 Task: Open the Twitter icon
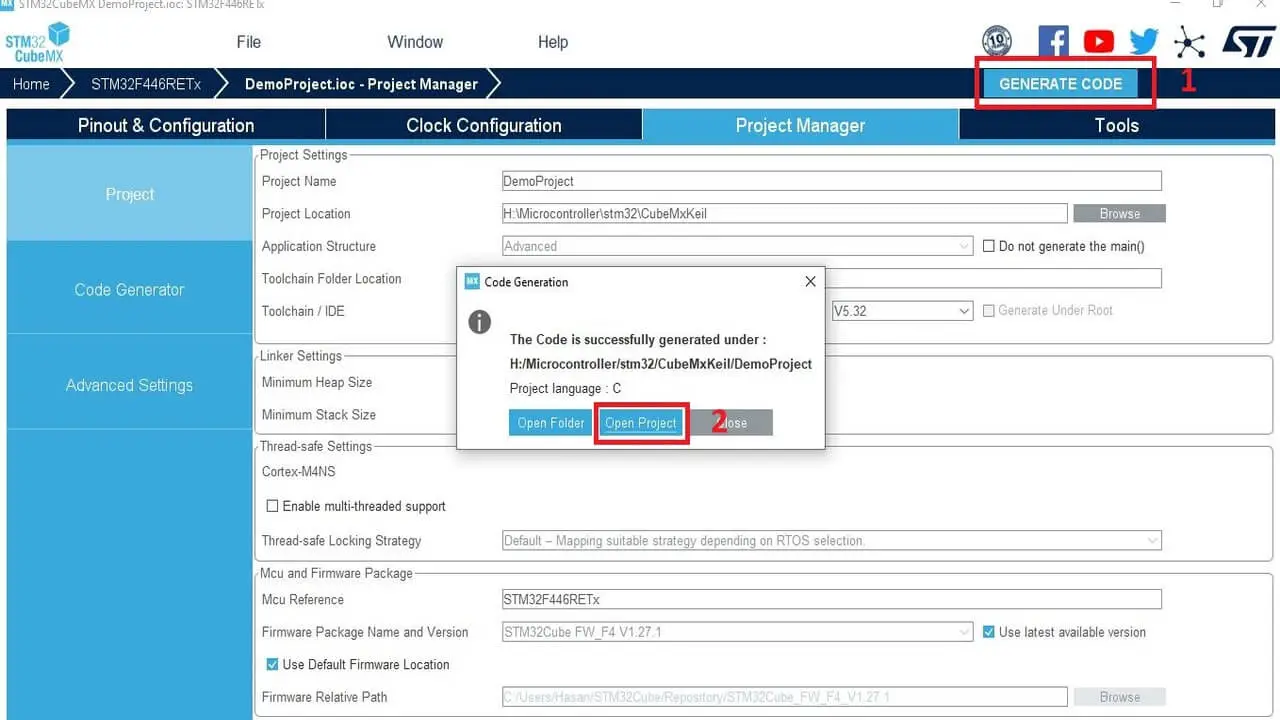1143,41
